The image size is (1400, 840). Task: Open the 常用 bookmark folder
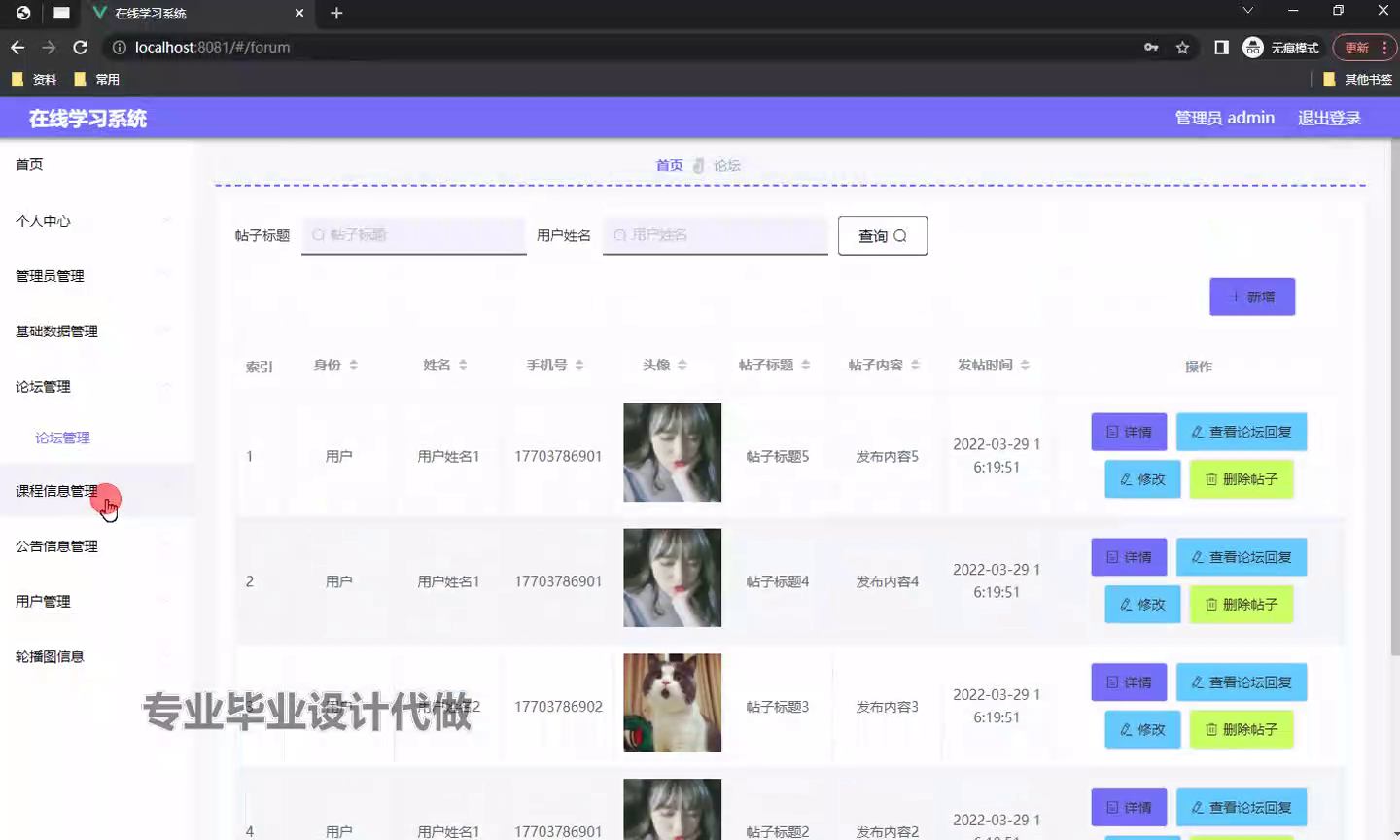coord(97,79)
